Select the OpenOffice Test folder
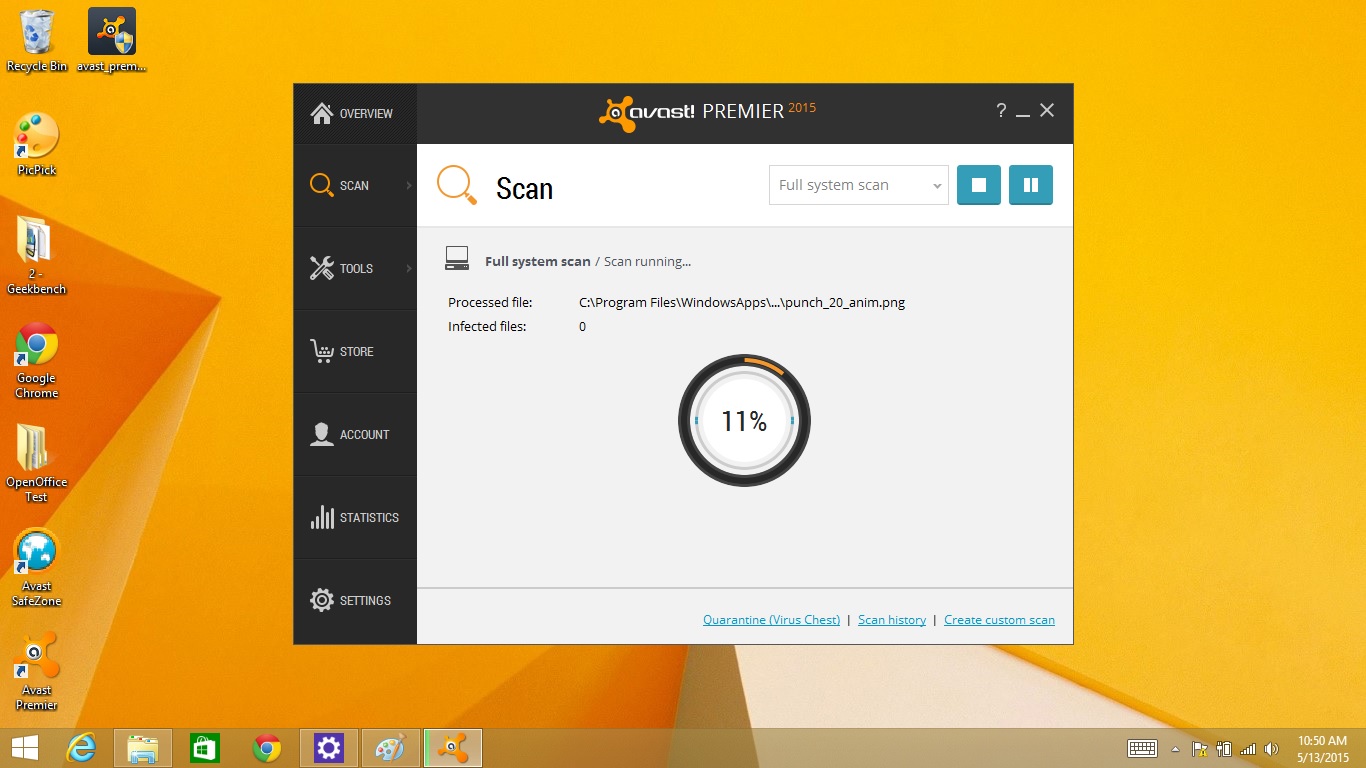Image resolution: width=1366 pixels, height=768 pixels. pos(37,464)
